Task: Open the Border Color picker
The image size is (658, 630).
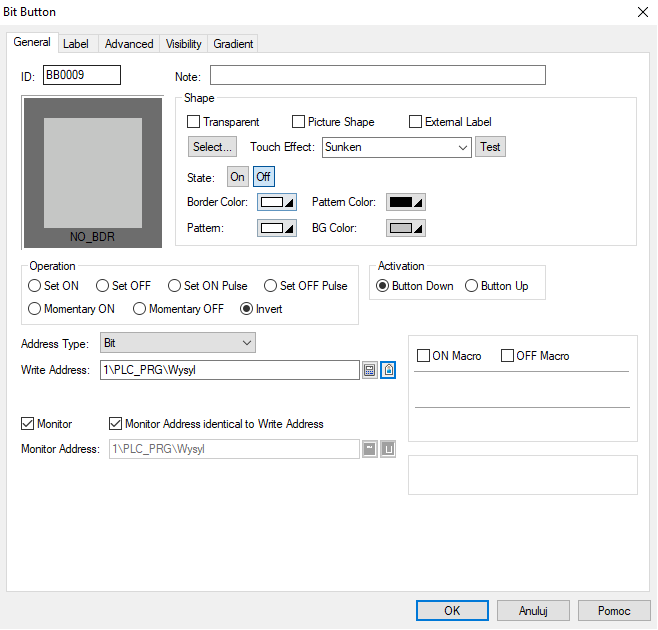Action: (x=277, y=202)
